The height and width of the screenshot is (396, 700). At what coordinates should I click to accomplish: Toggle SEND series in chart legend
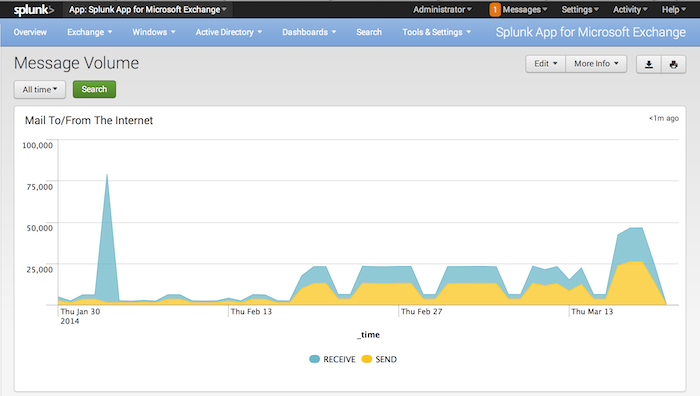(379, 359)
